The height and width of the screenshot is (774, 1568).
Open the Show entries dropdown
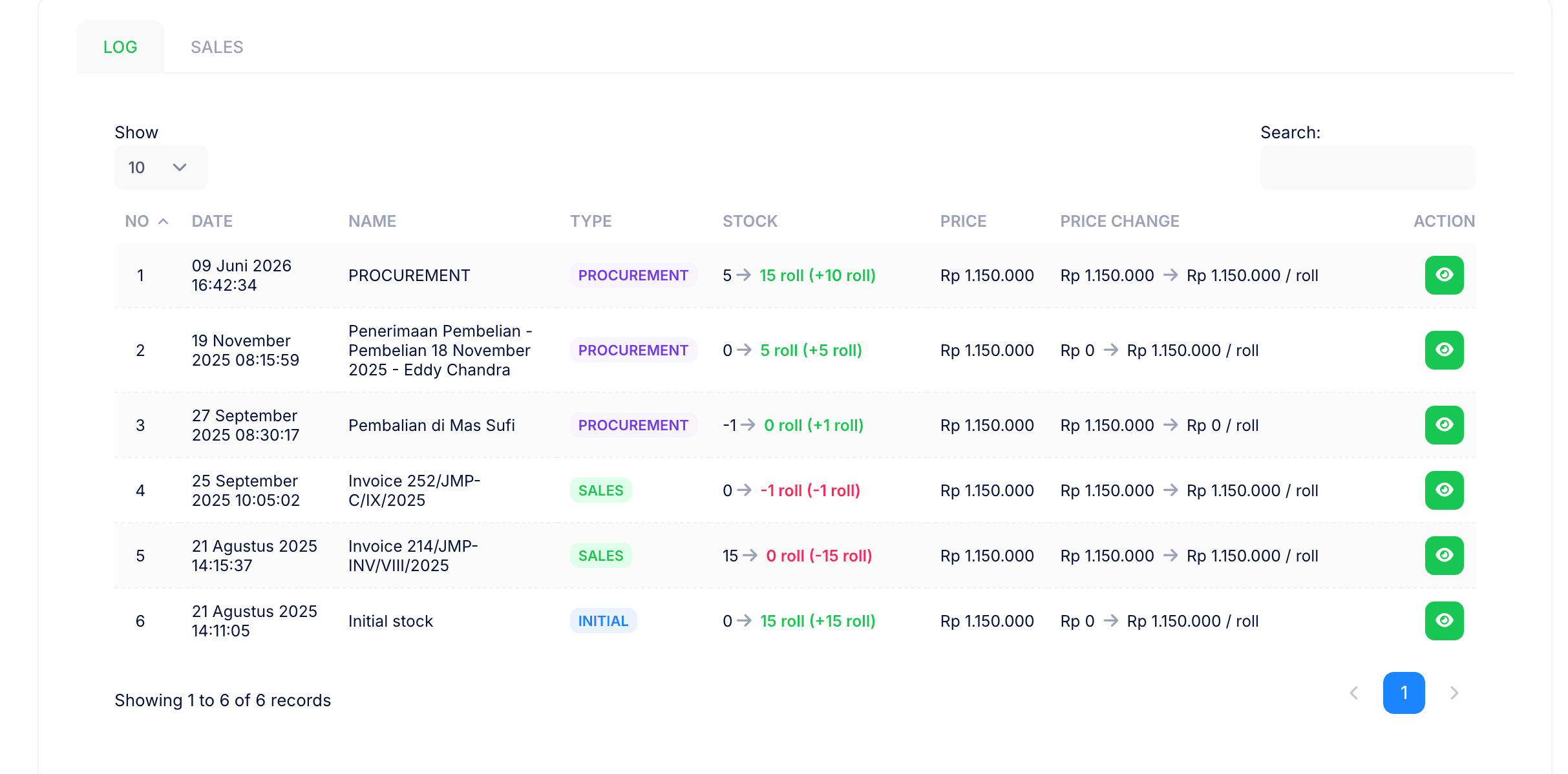(161, 167)
